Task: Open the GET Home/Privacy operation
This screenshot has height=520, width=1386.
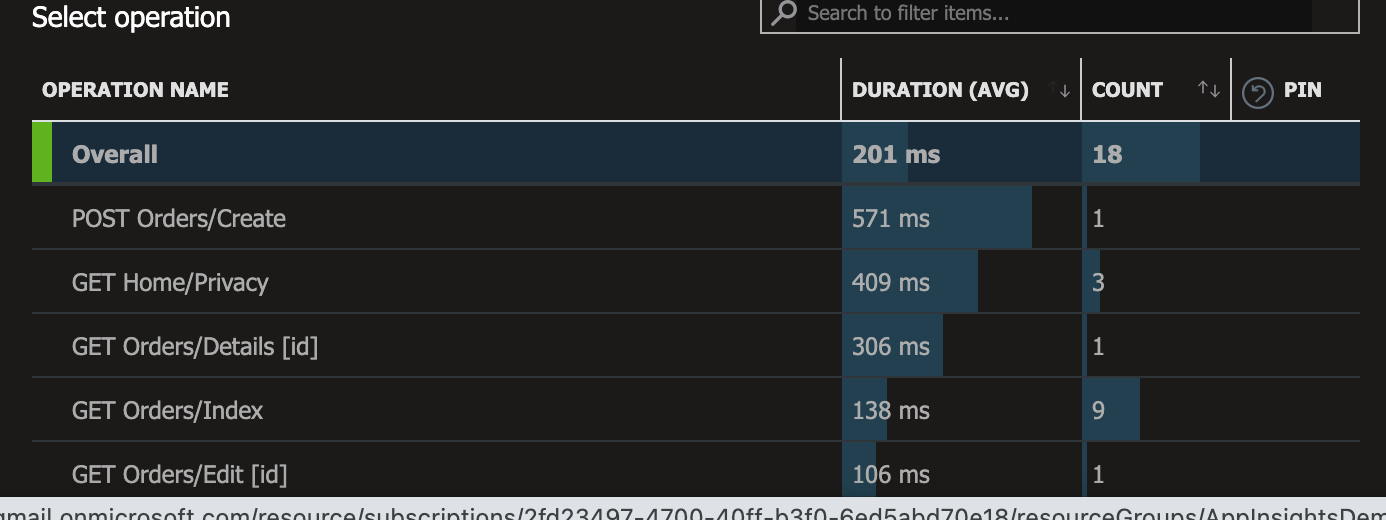Action: point(170,282)
